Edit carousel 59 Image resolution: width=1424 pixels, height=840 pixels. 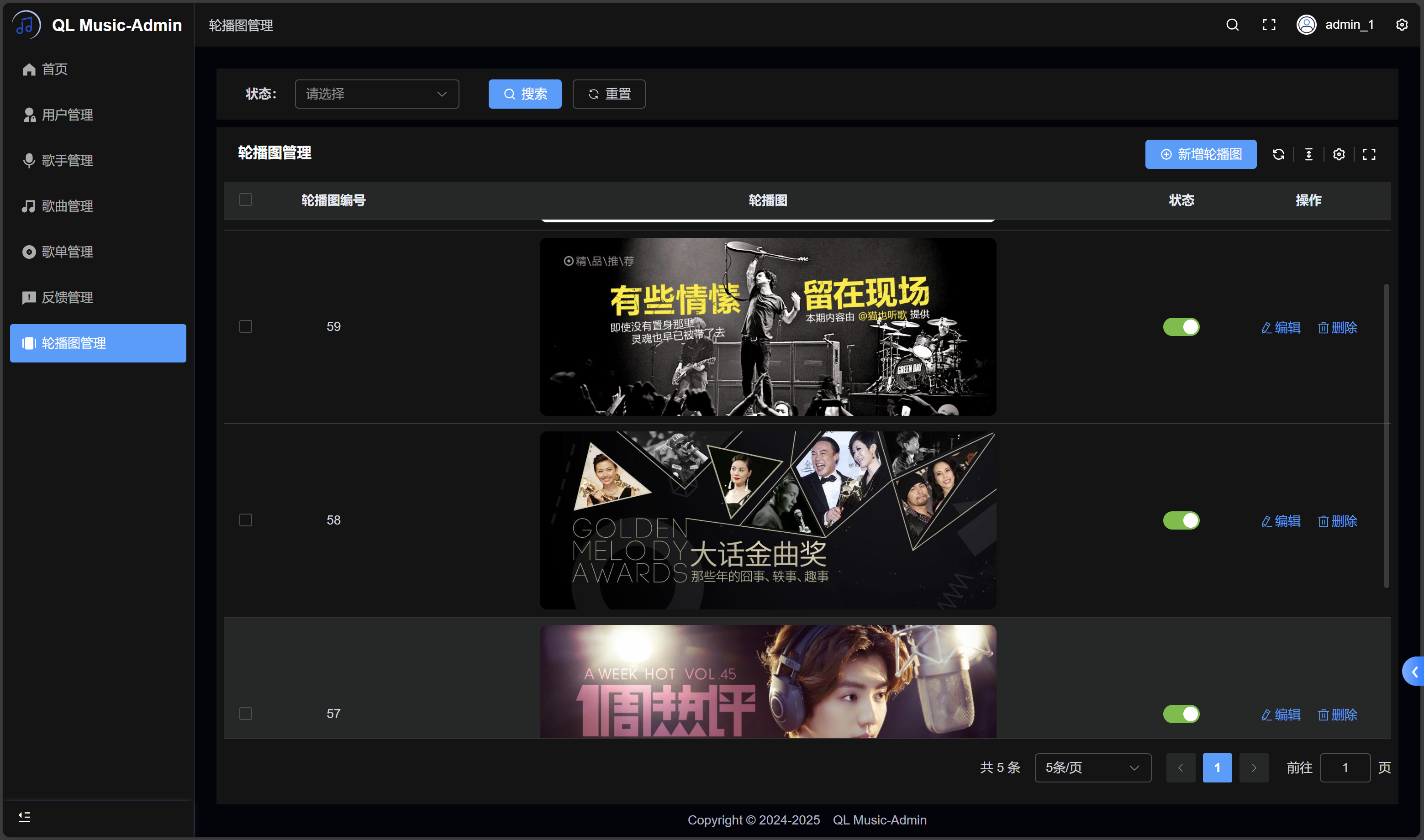pyautogui.click(x=1281, y=328)
